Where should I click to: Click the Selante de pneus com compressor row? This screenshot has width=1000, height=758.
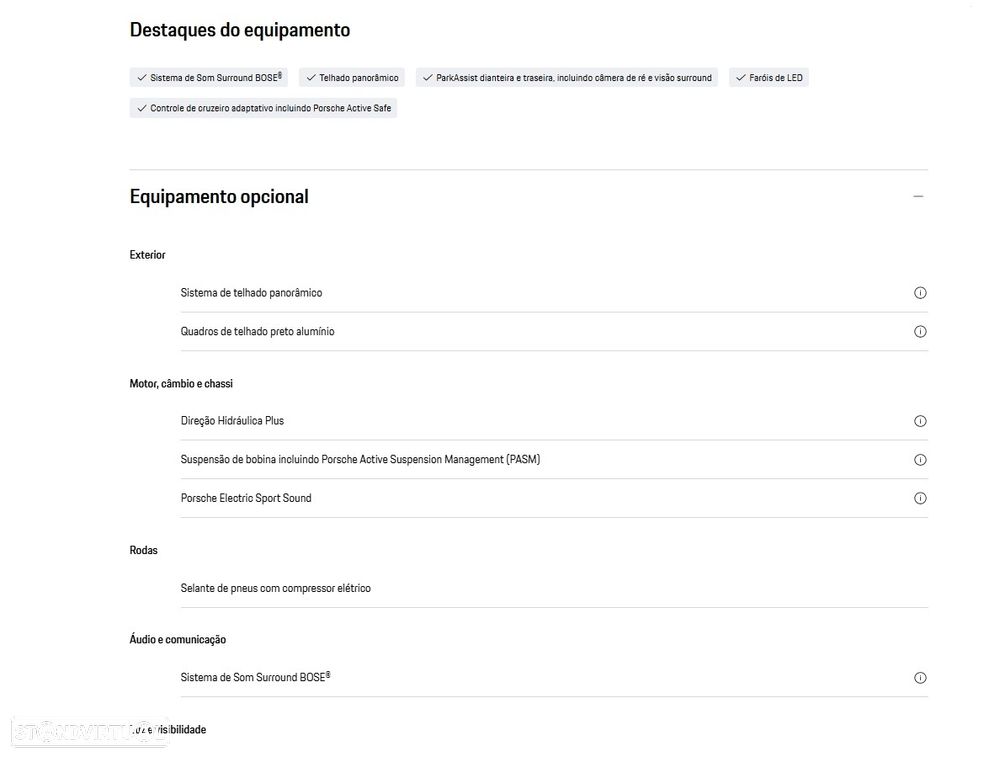click(276, 588)
